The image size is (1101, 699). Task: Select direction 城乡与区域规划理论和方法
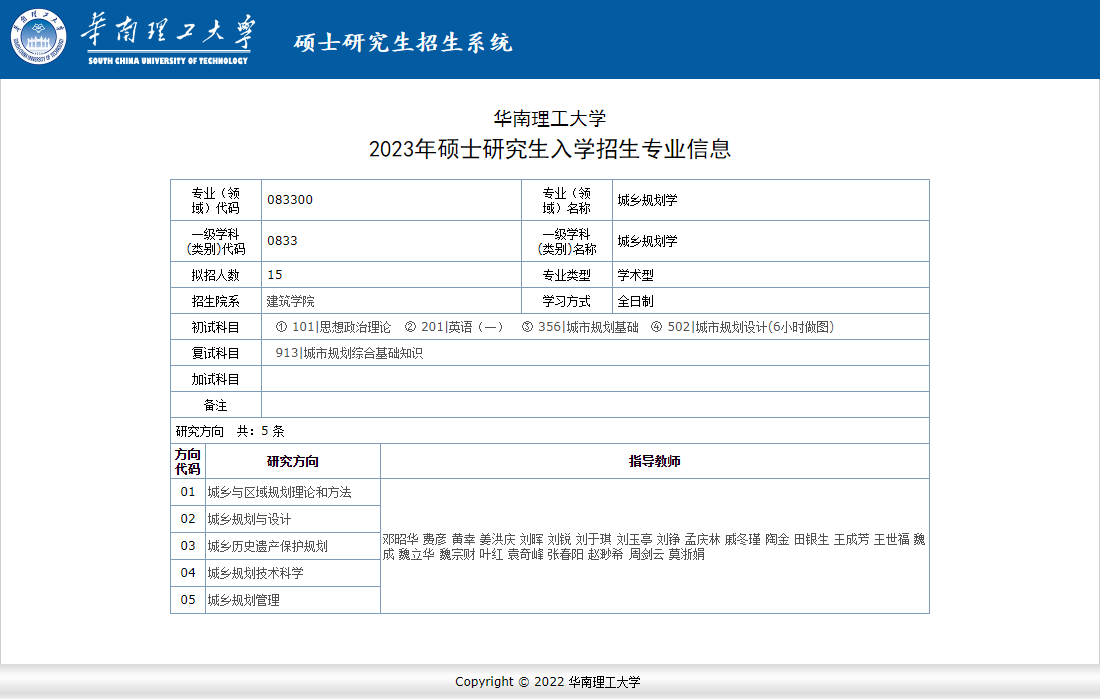pos(279,492)
